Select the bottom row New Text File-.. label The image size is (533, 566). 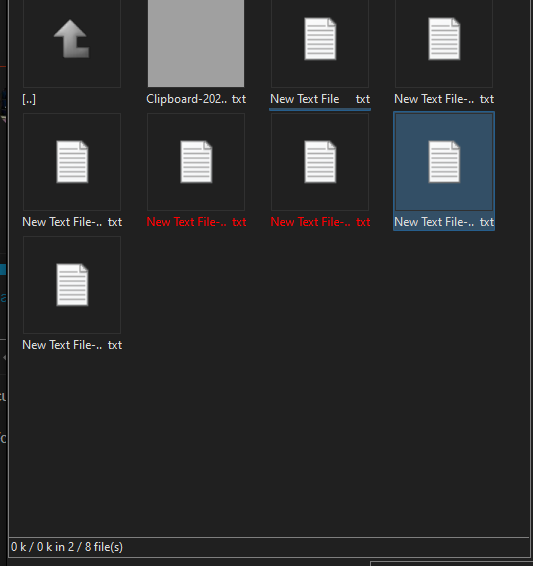coord(72,345)
